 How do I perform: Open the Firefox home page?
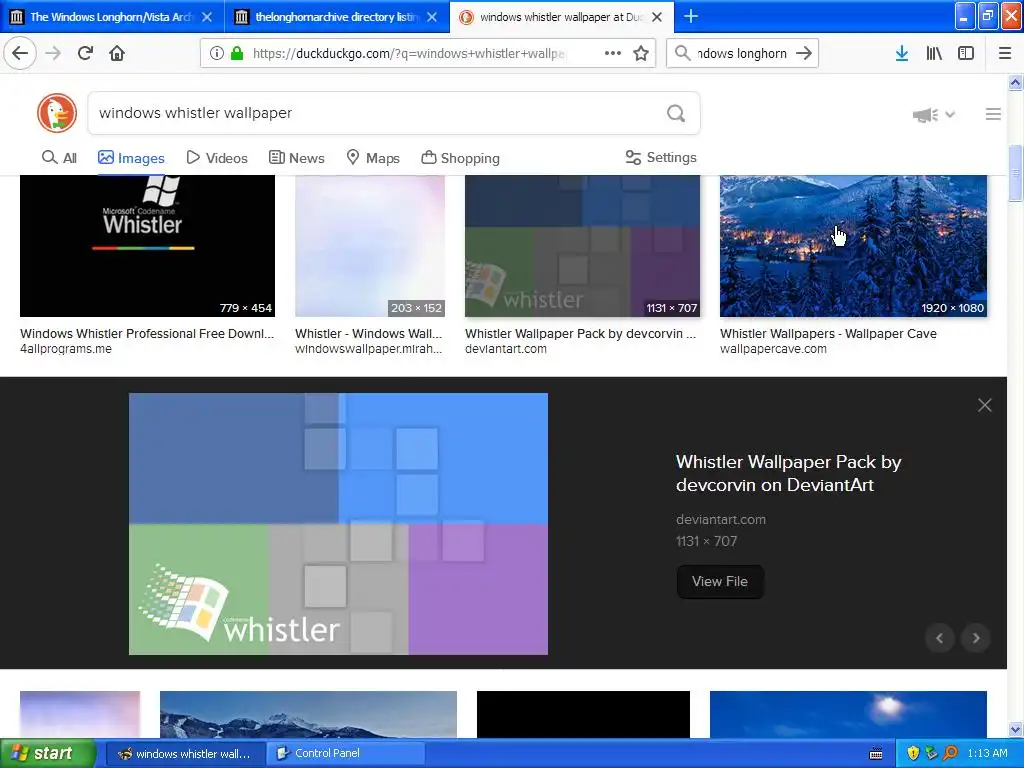pos(117,54)
